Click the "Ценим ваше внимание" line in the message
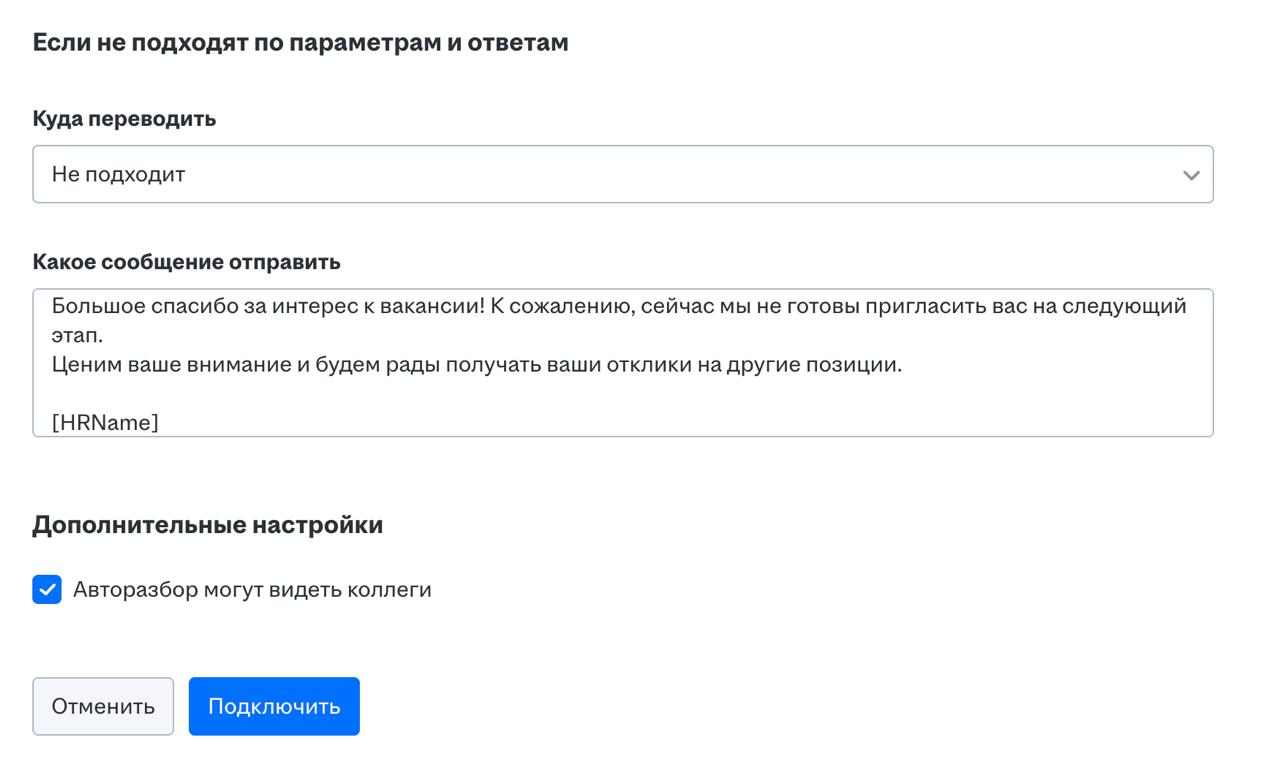Screen dimensions: 1280x784 click(476, 364)
